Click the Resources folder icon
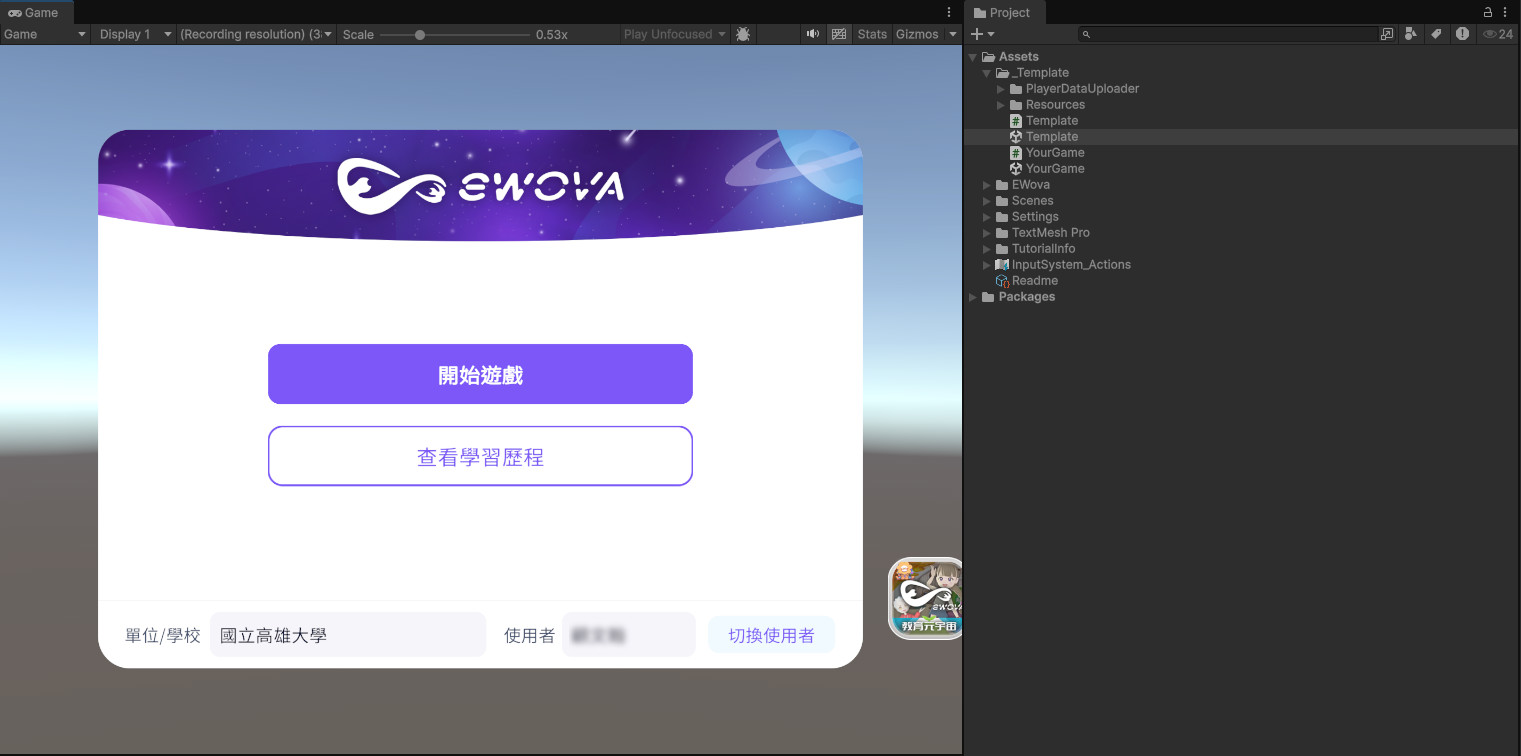 click(1016, 105)
